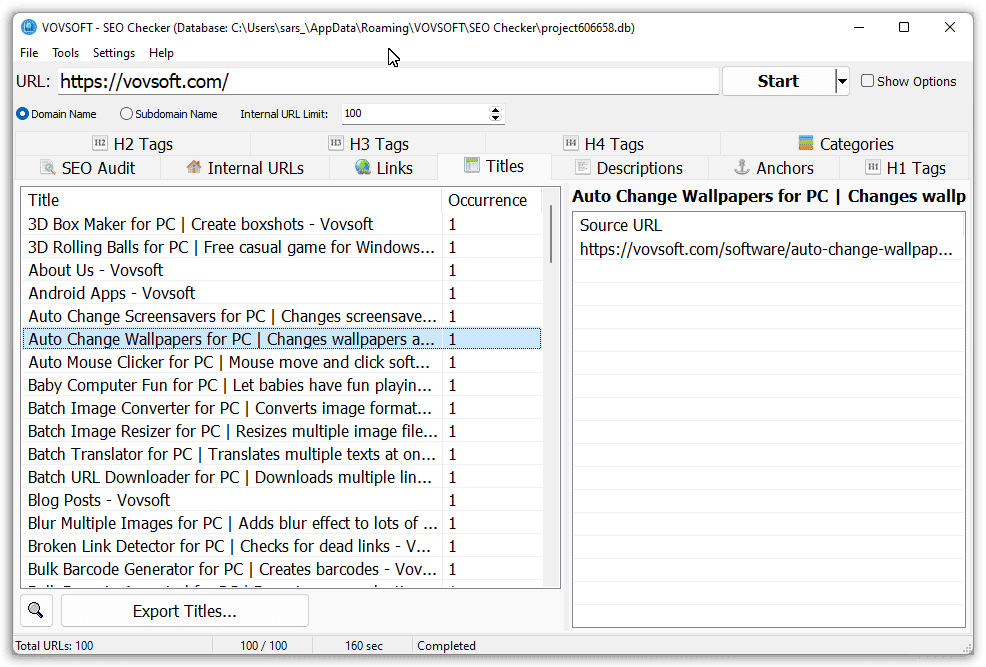986x667 pixels.
Task: Switch to the SEO Audit tab
Action: (x=88, y=168)
